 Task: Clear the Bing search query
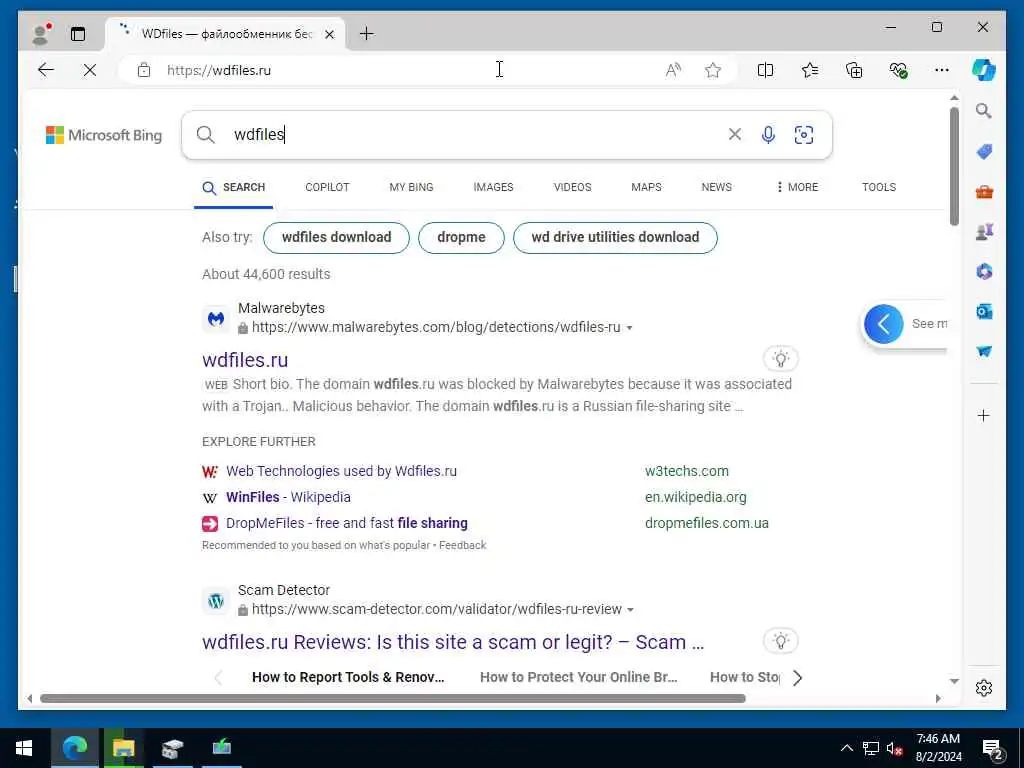tap(735, 135)
